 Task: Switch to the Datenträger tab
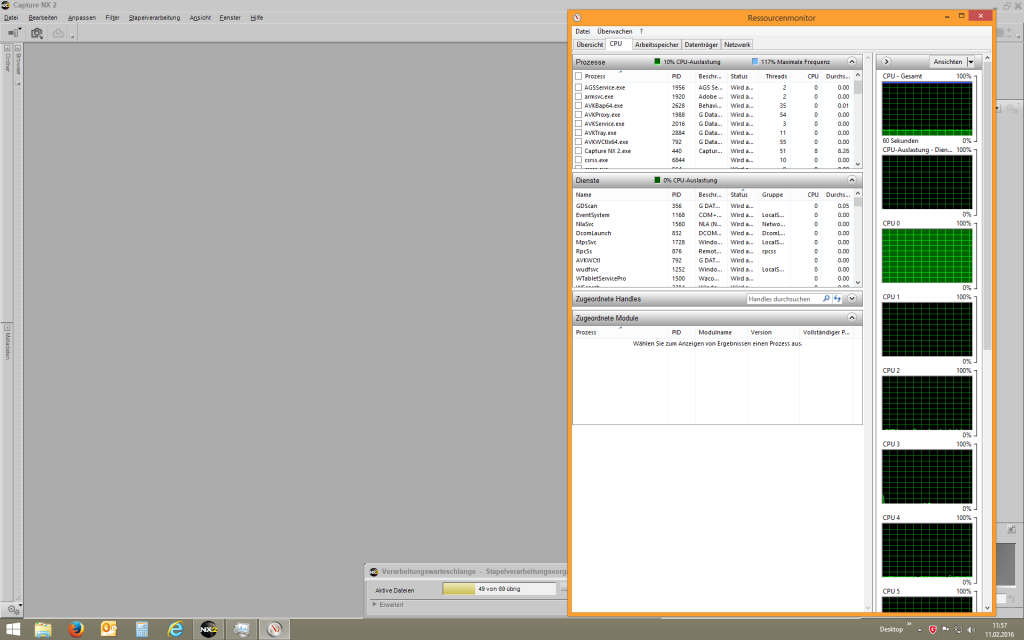point(701,44)
